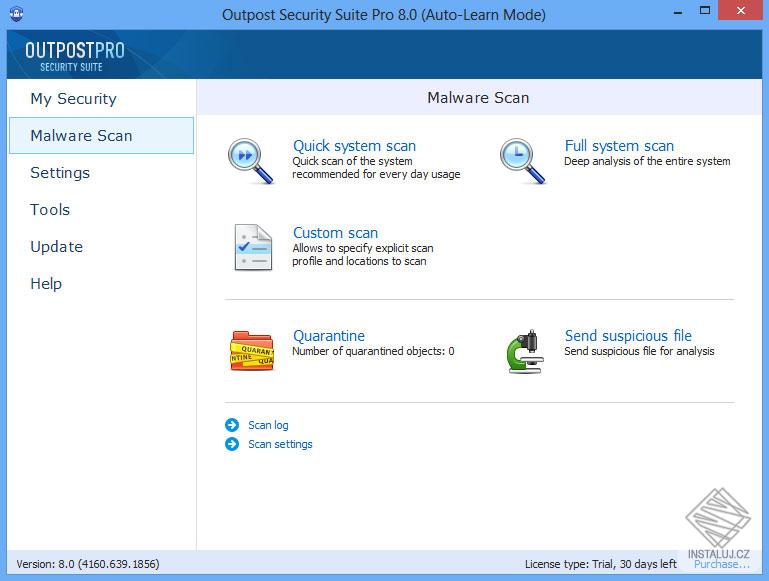Click the Outpost app icon in title bar
Viewport: 769px width, 581px height.
[16, 13]
